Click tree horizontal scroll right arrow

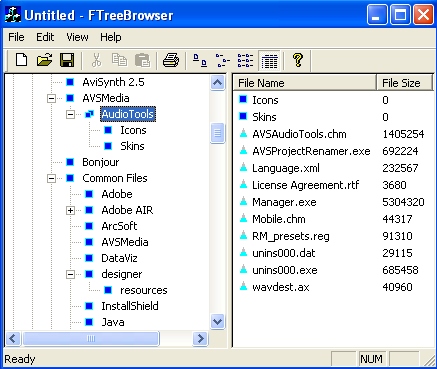click(200, 339)
